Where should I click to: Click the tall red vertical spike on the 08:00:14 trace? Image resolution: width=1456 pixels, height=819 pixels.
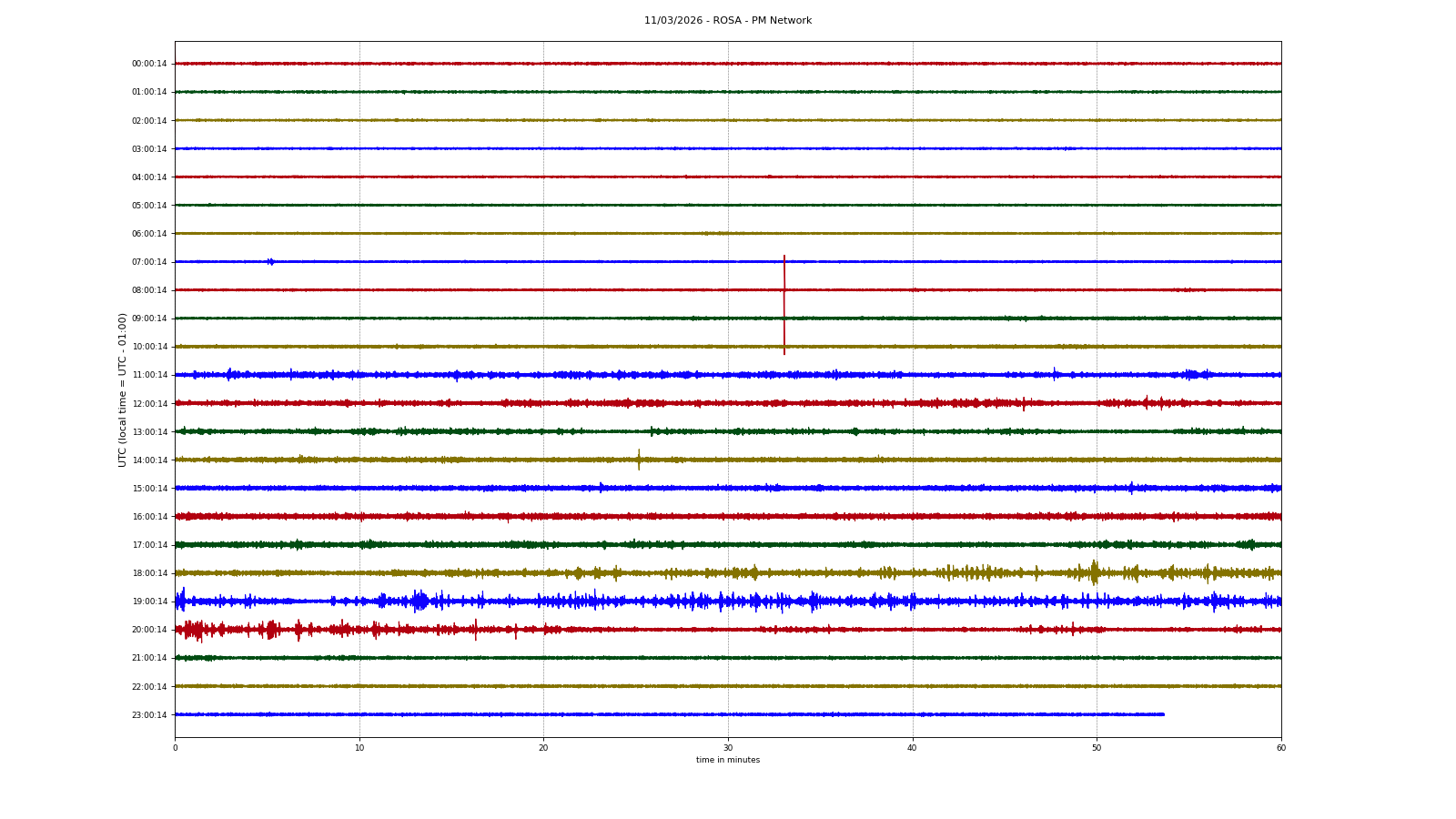tap(784, 305)
